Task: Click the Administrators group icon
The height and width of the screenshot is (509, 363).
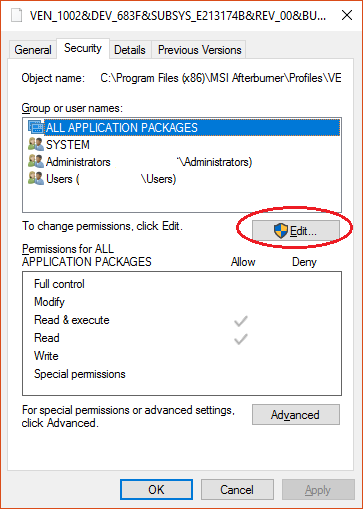Action: click(x=36, y=161)
